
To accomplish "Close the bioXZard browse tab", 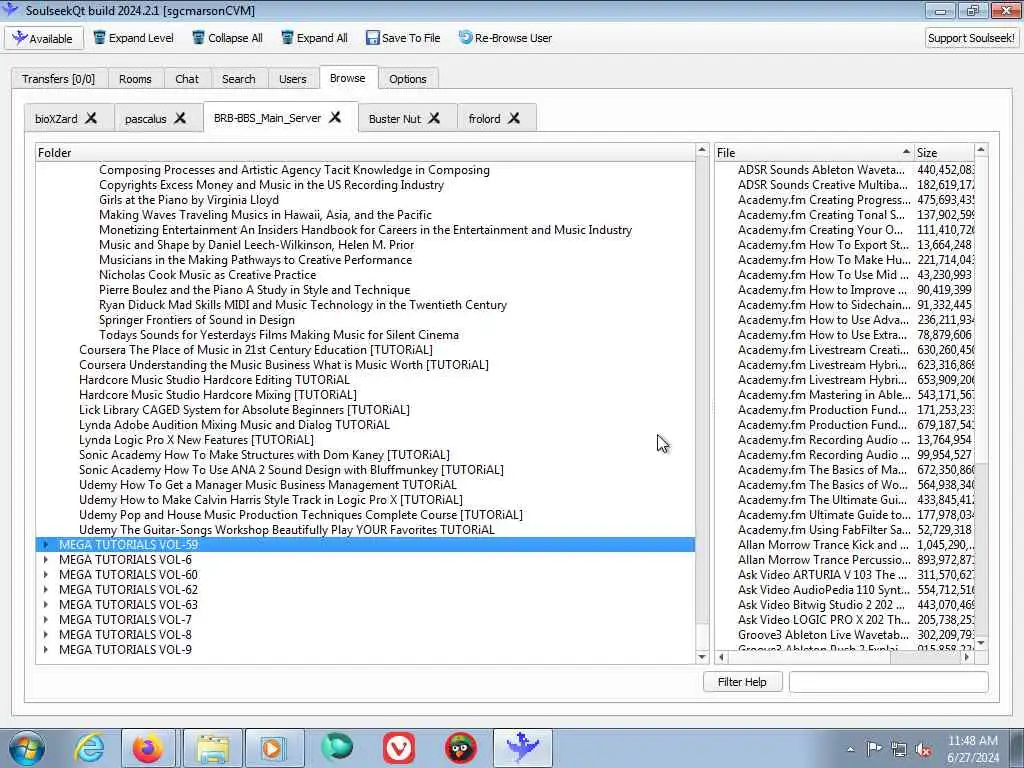I will 91,118.
